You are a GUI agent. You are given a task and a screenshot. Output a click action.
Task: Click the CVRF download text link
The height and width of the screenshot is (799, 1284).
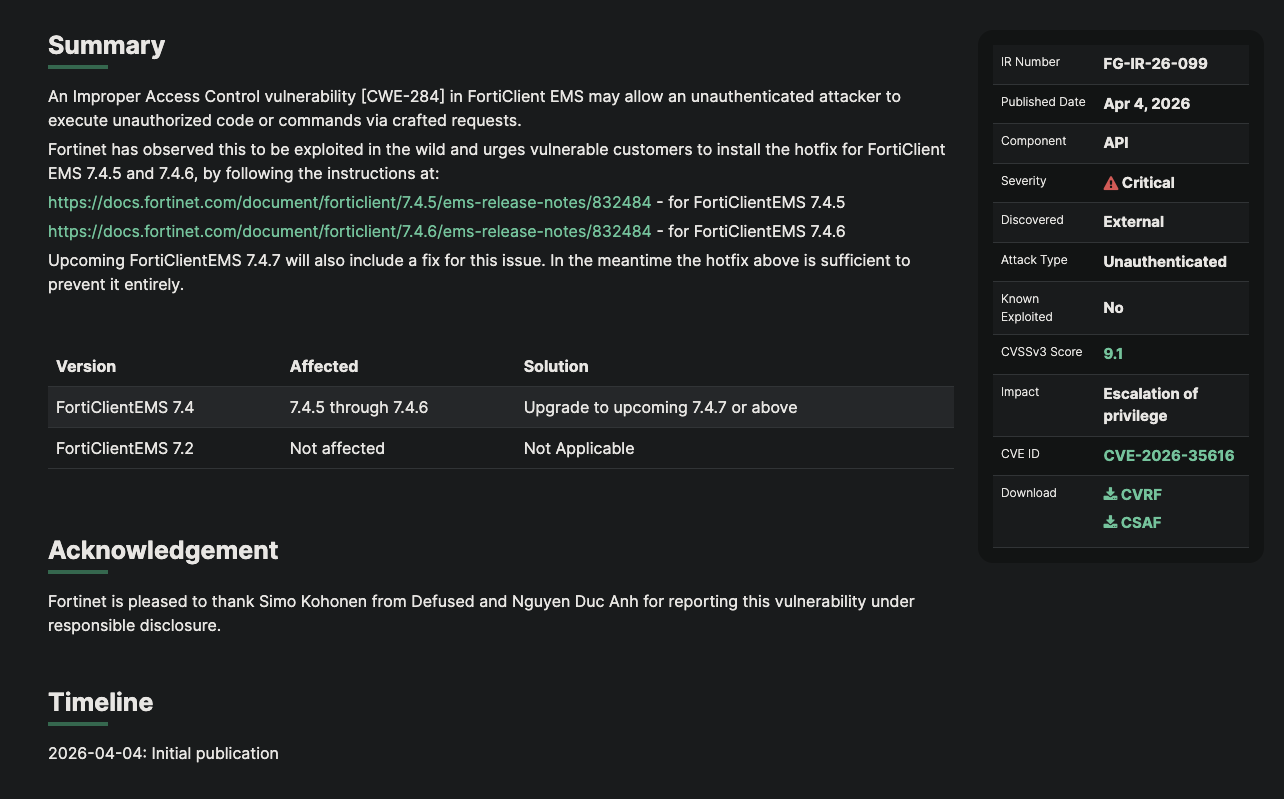1141,495
